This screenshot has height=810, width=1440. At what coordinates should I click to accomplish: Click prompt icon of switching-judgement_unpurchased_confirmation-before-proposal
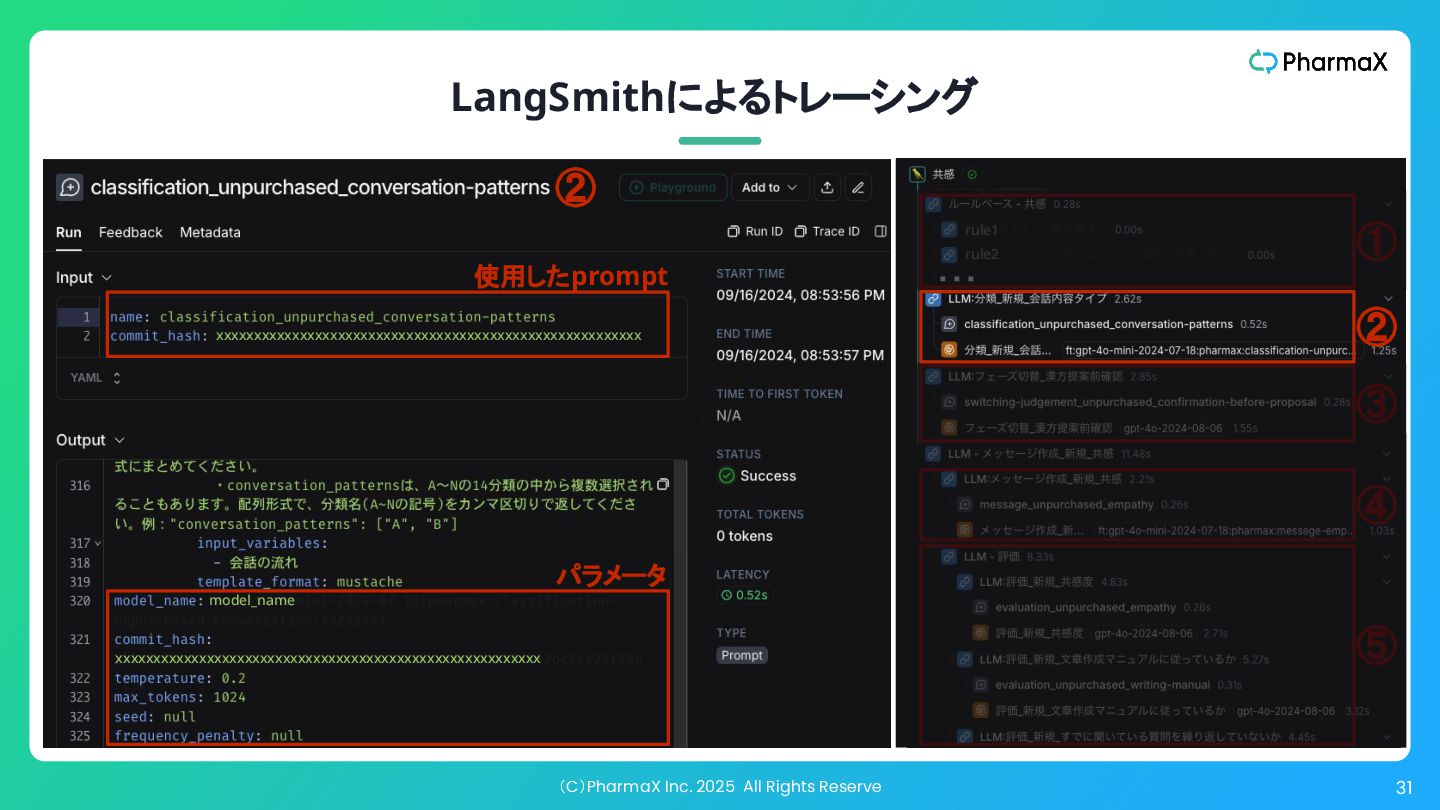coord(950,402)
